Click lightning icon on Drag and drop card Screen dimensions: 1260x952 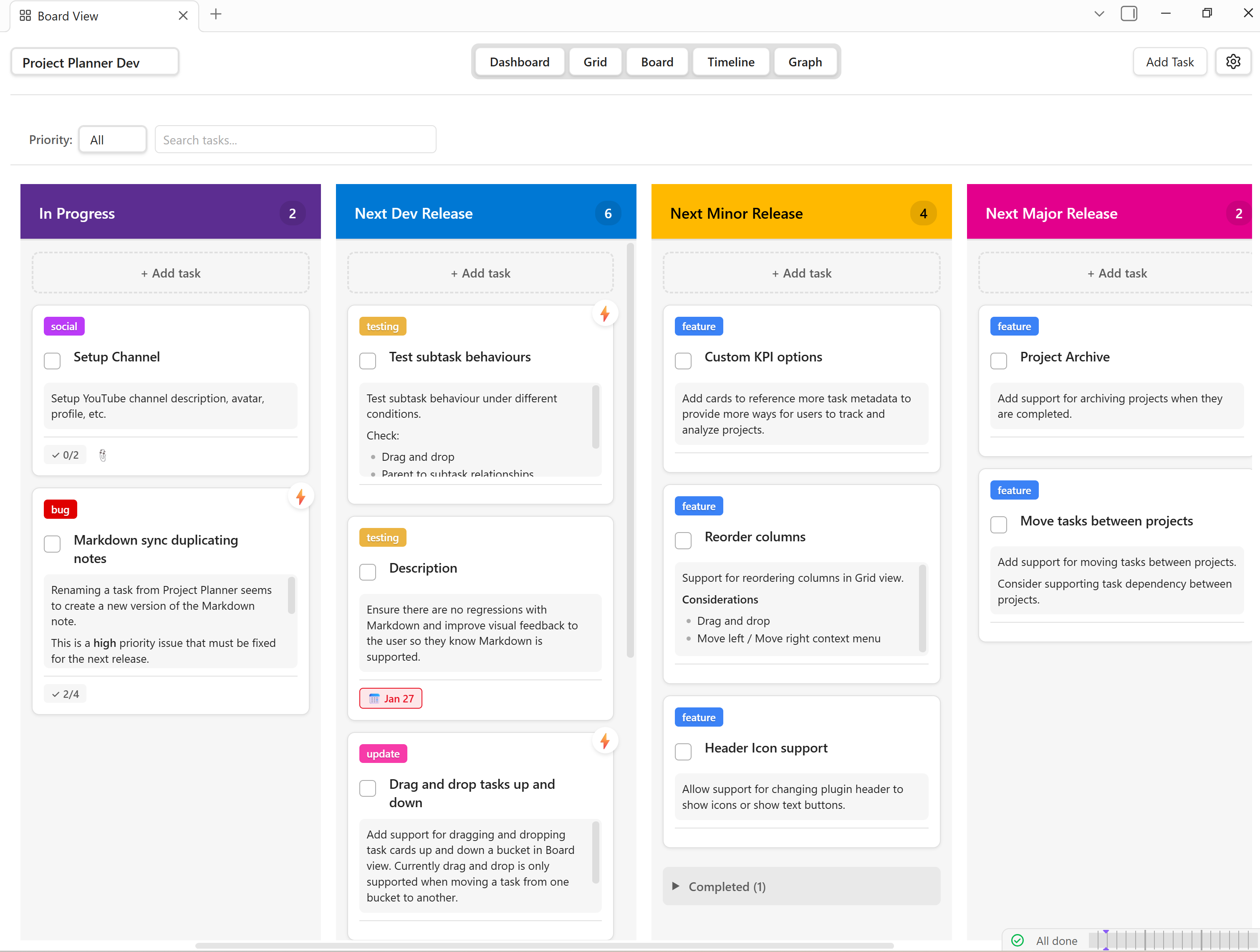coord(605,741)
